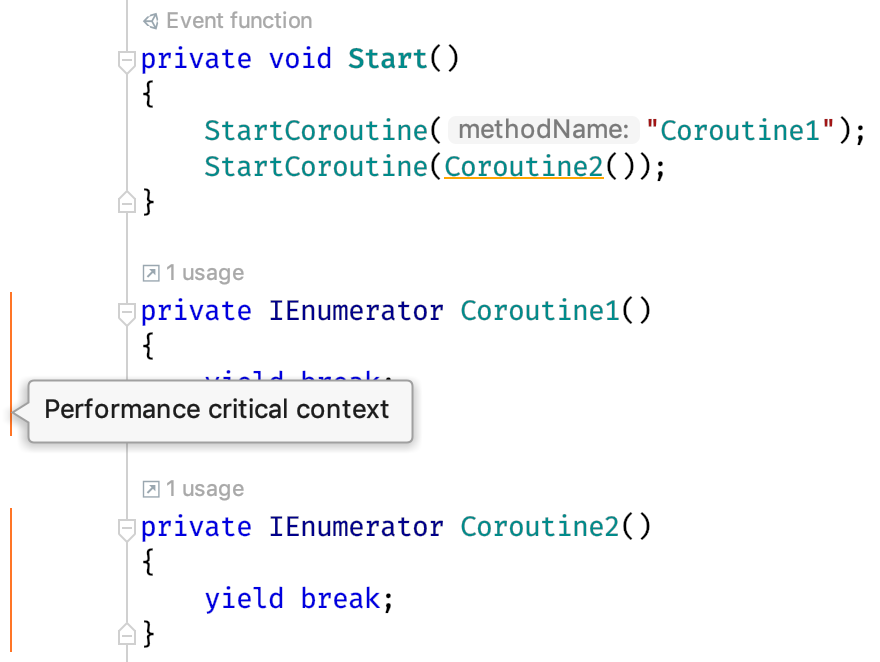Click the arrow icon beside Coroutine2's usage count
880x662 pixels.
tap(150, 489)
